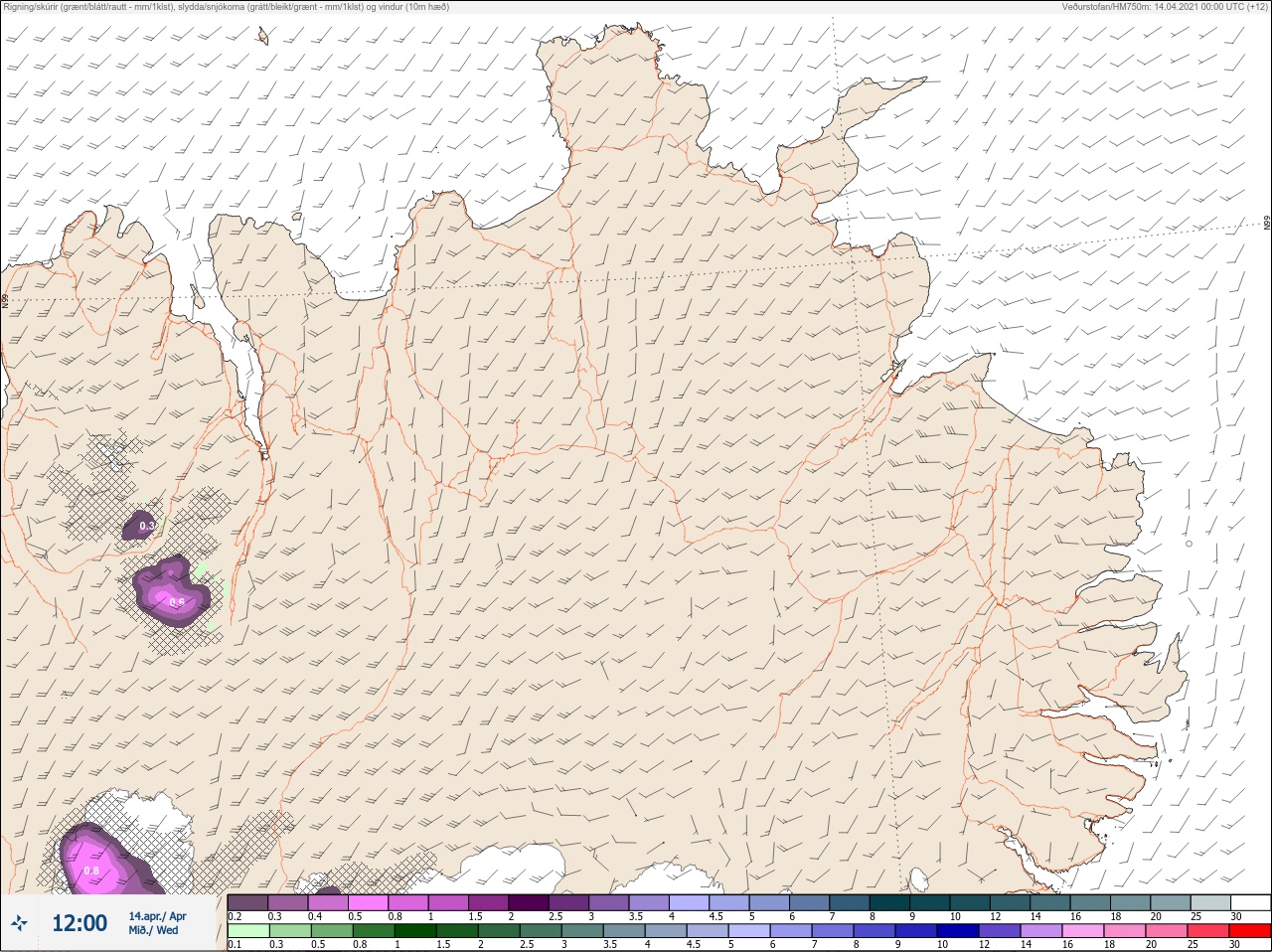Select lower legend swatch between 16 and 18

tap(1083, 931)
